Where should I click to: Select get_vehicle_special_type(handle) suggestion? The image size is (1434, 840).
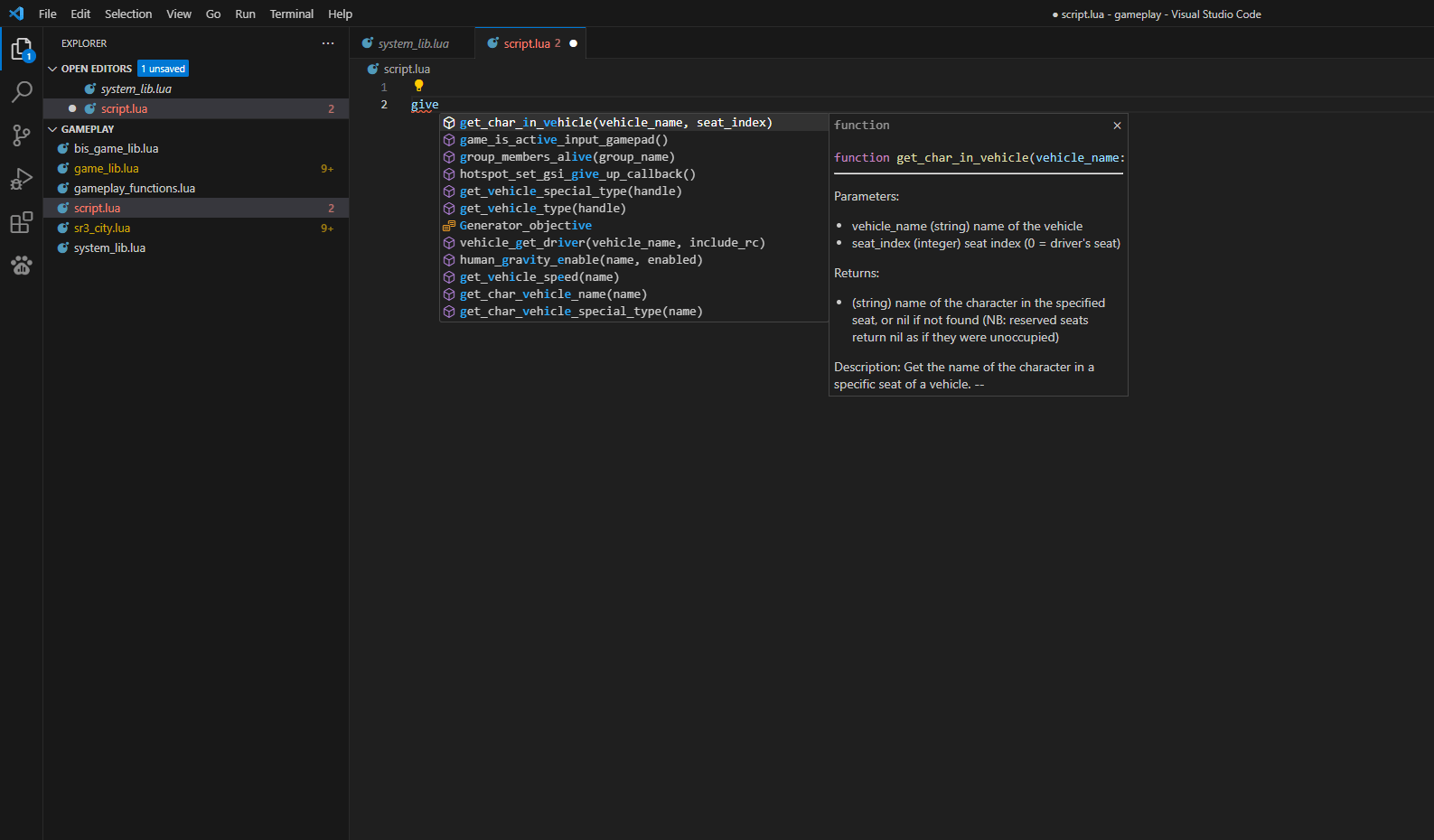[x=634, y=191]
